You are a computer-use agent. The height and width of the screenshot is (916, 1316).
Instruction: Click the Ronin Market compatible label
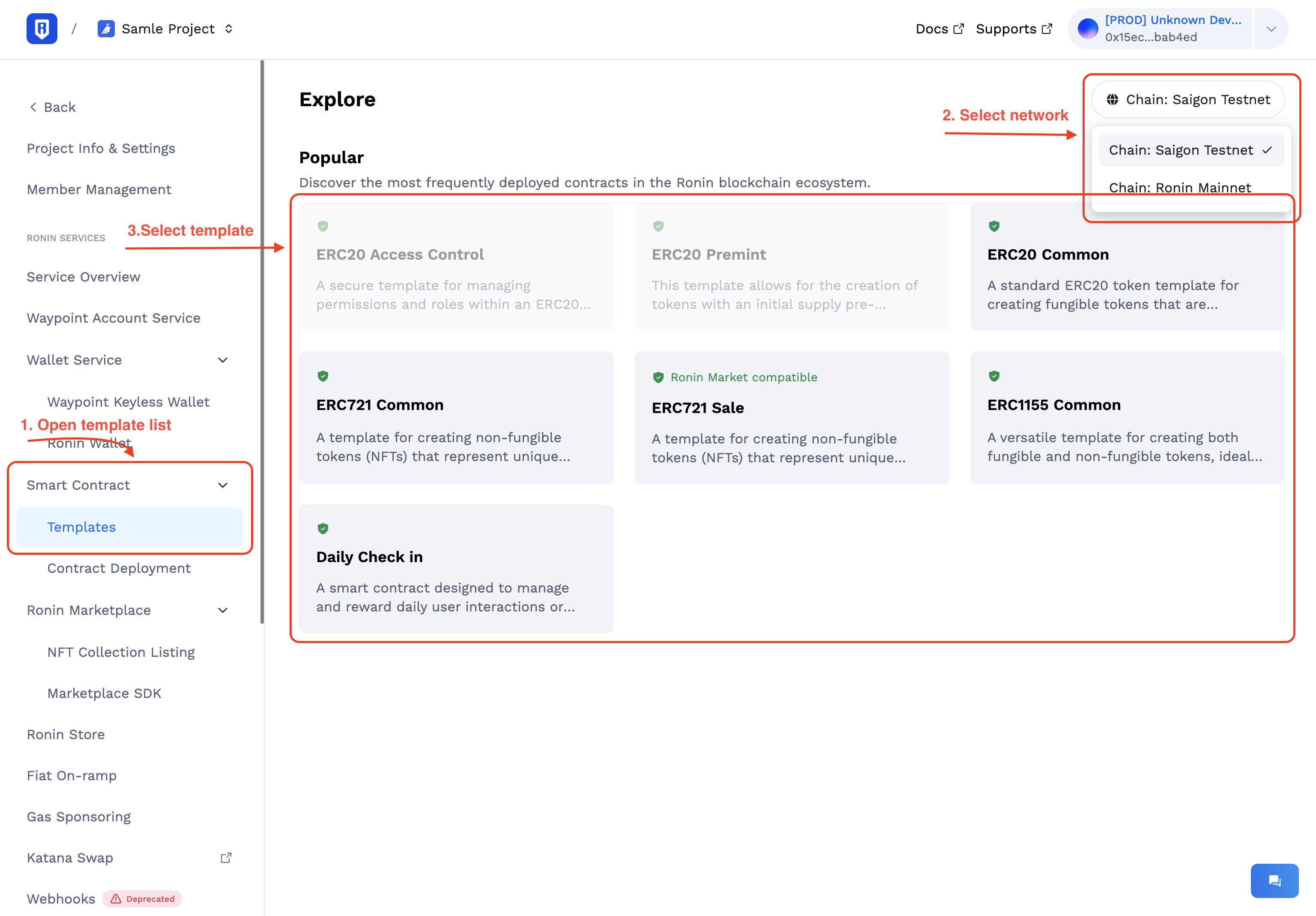point(744,377)
